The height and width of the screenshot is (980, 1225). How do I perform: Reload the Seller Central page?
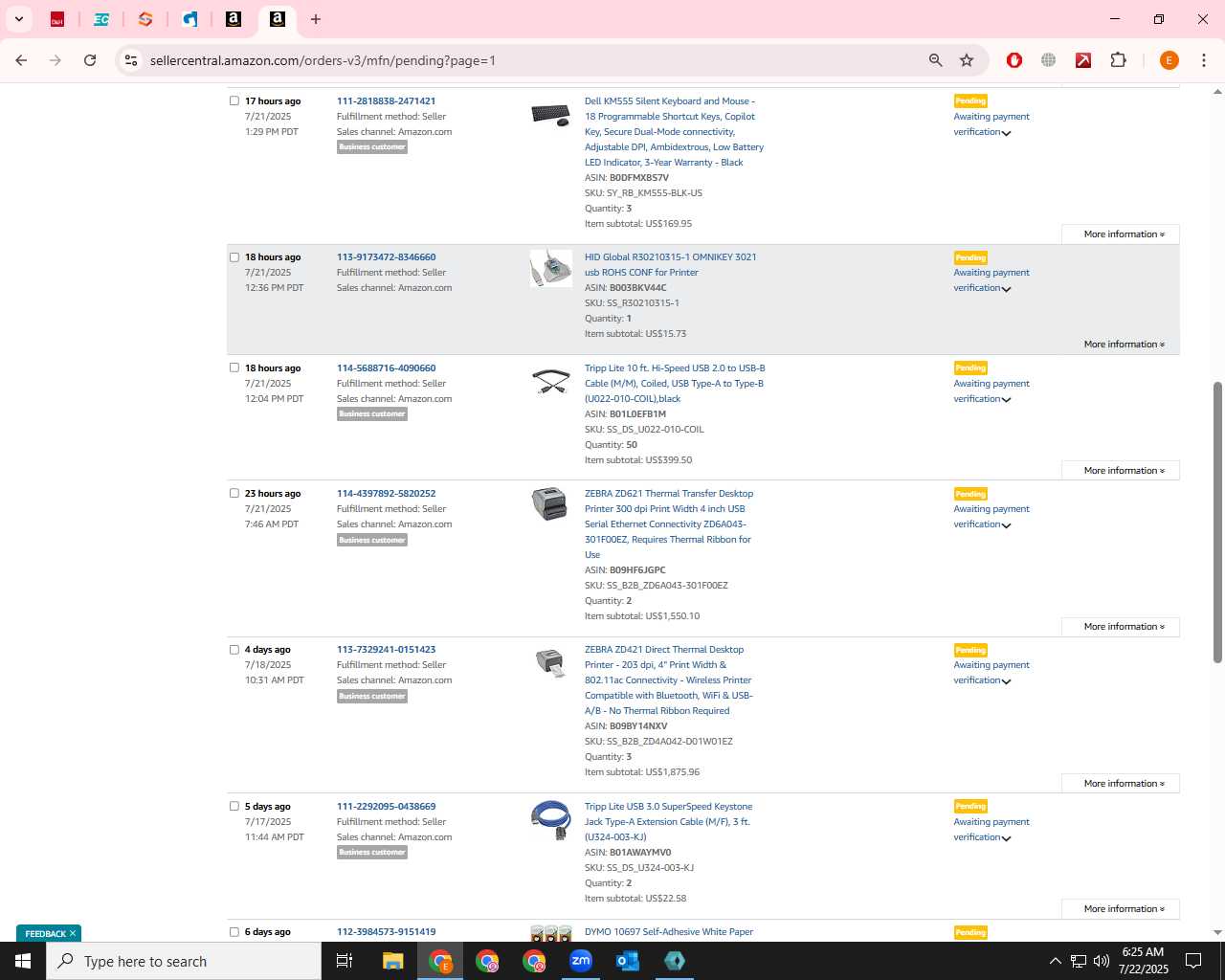click(90, 60)
